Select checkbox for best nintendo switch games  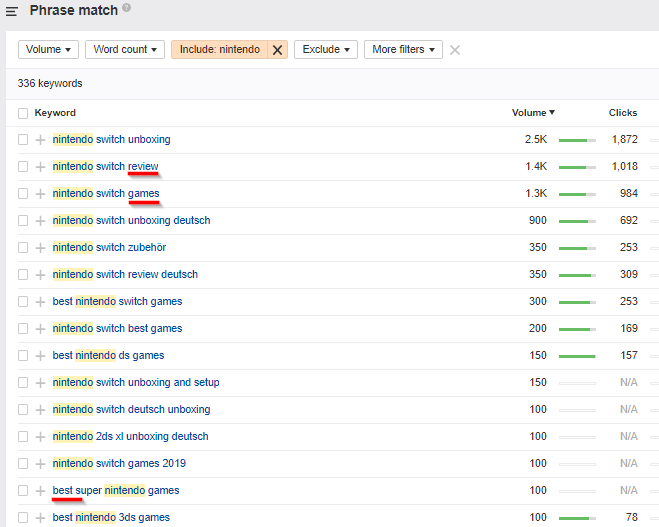coord(23,302)
